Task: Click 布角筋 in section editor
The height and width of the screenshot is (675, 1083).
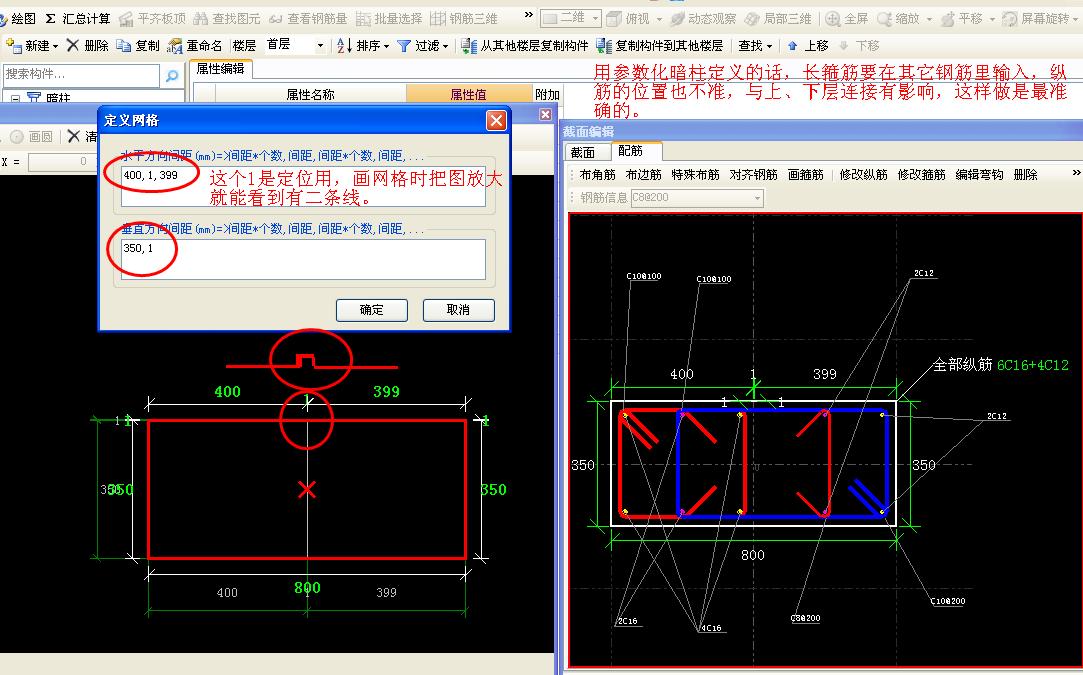Action: click(597, 175)
